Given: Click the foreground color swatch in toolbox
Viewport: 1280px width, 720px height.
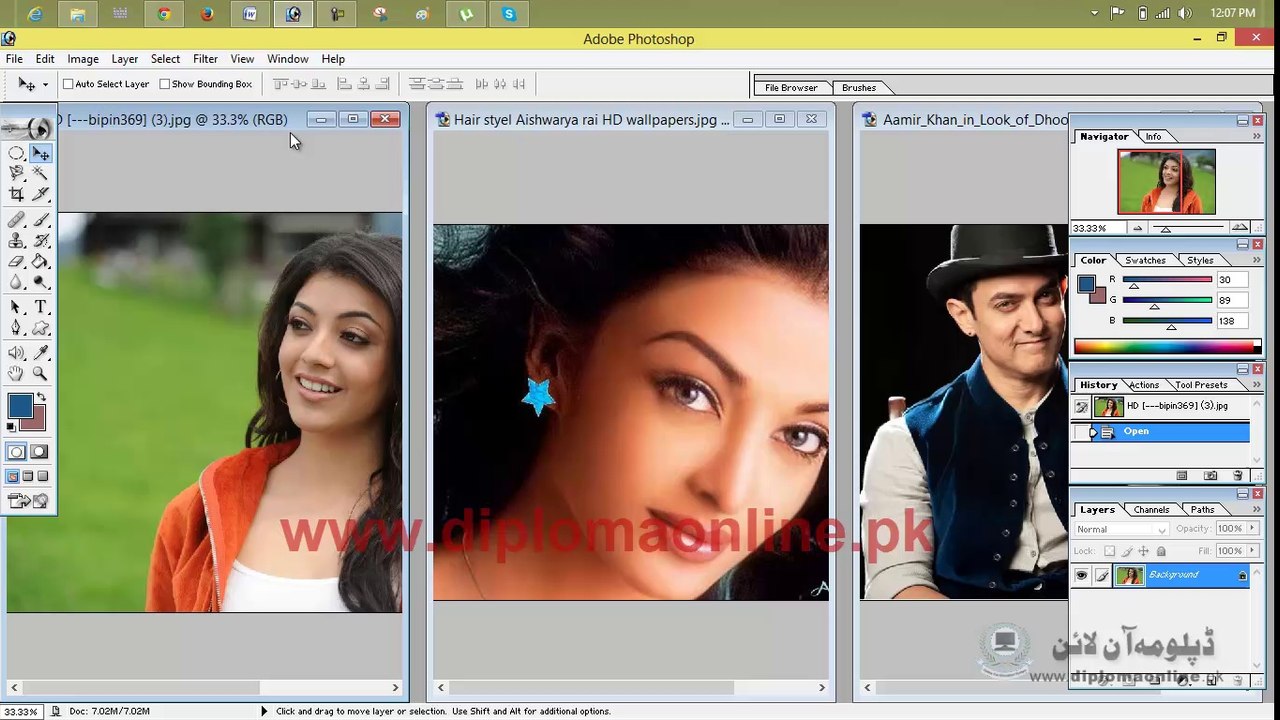Looking at the screenshot, I should 19,405.
